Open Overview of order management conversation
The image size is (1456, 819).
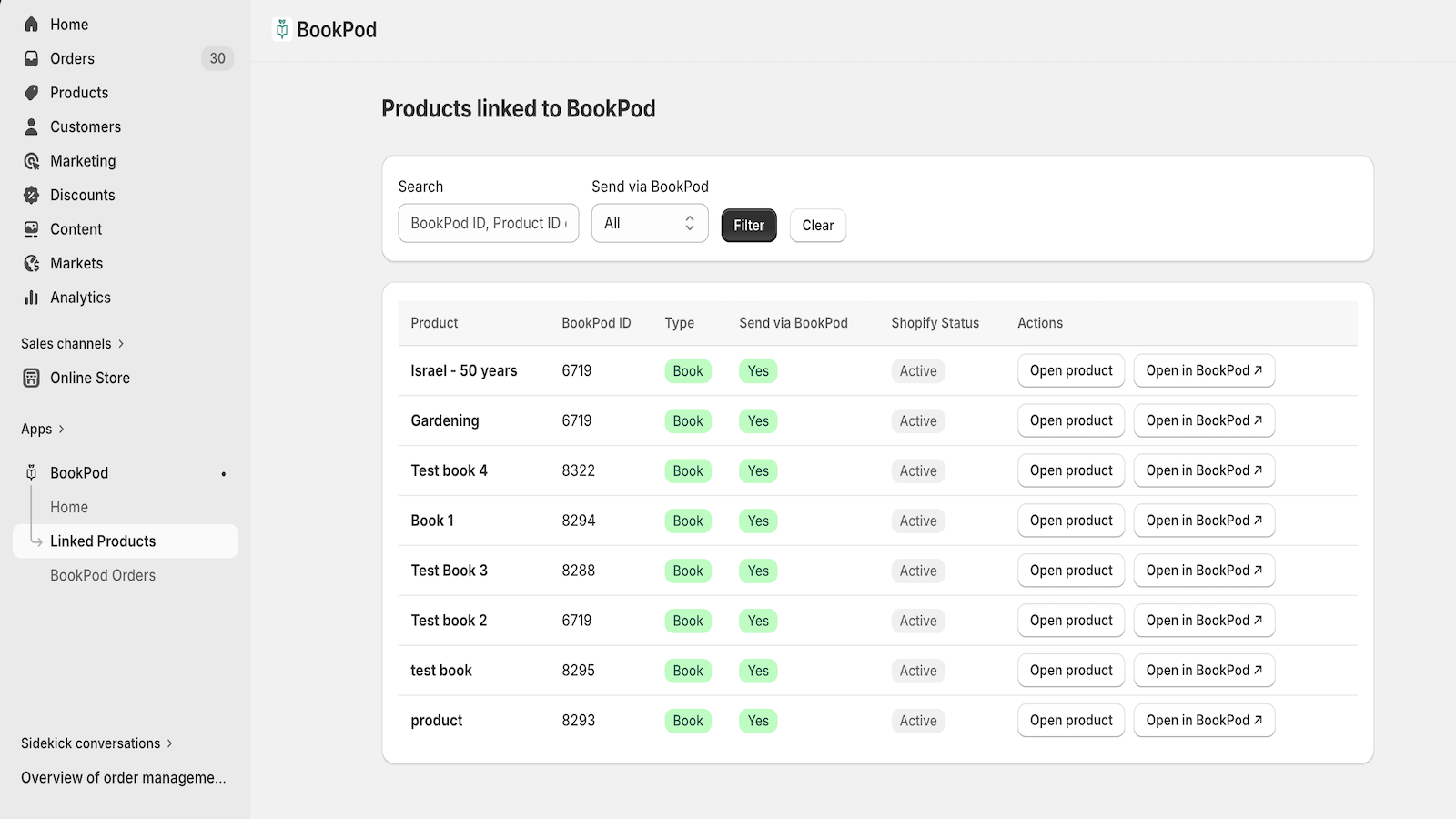tap(124, 778)
